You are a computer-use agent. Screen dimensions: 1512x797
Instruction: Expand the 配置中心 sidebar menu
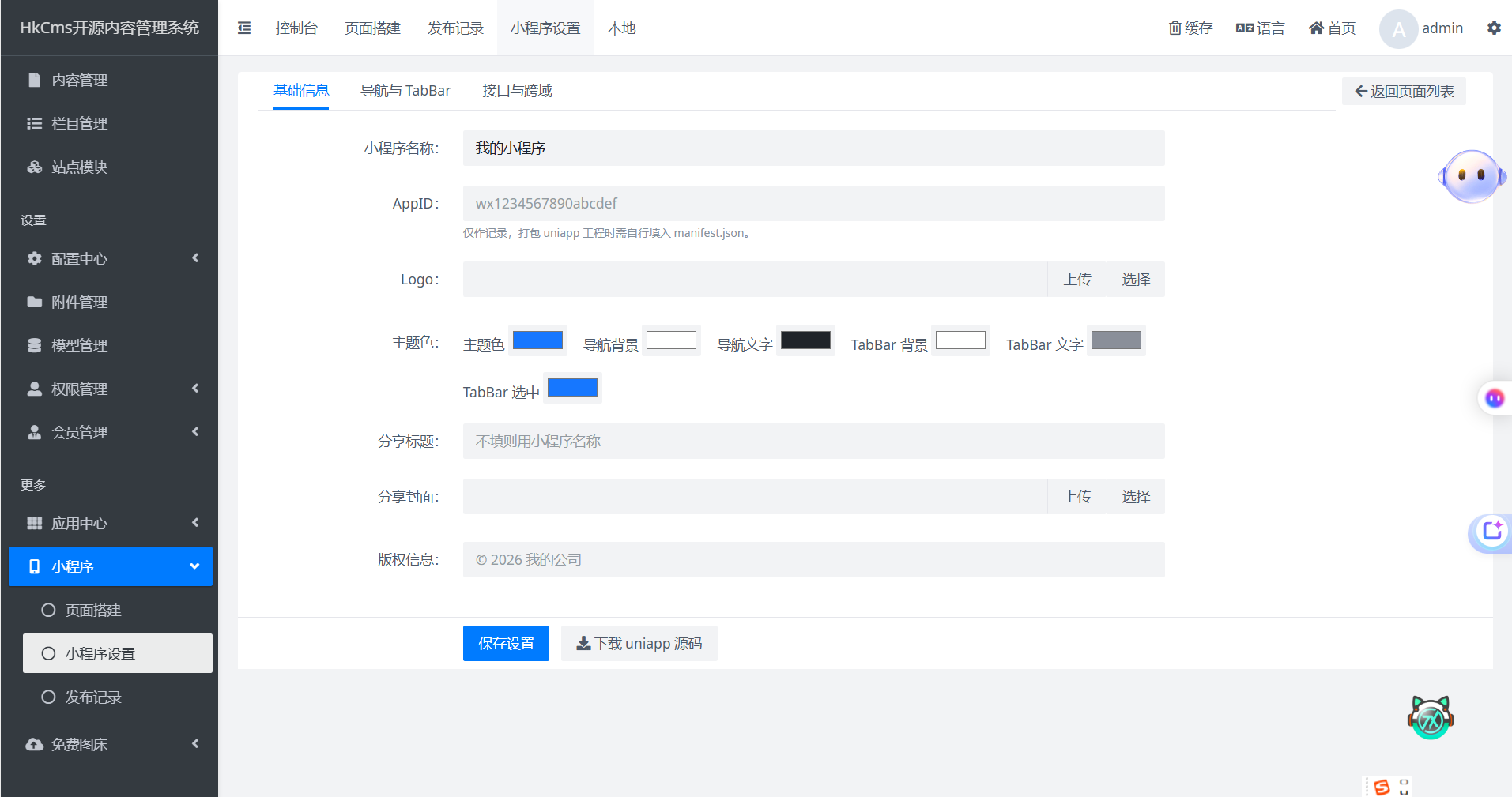click(x=111, y=258)
